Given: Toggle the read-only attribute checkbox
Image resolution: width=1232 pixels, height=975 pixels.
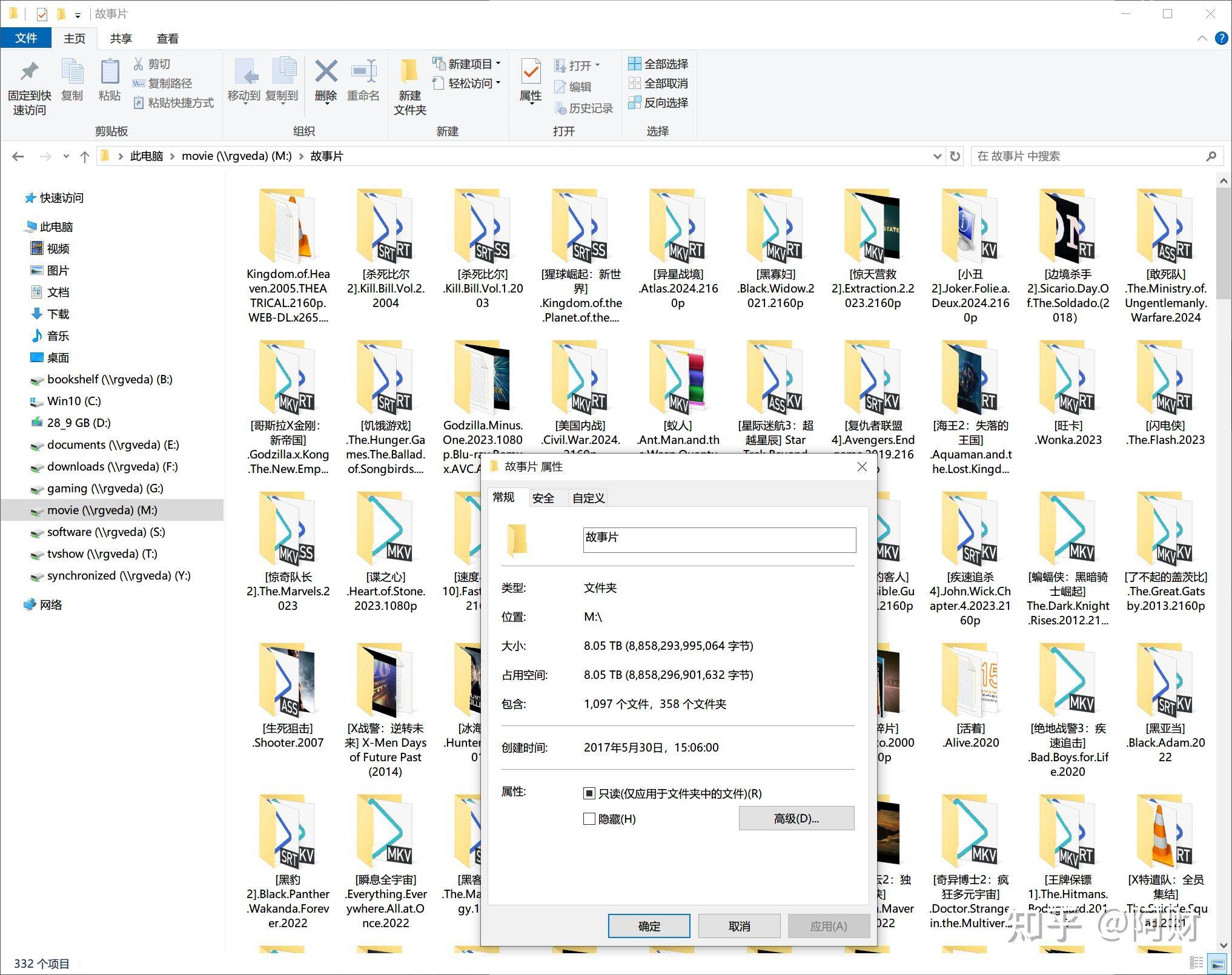Looking at the screenshot, I should pyautogui.click(x=589, y=793).
